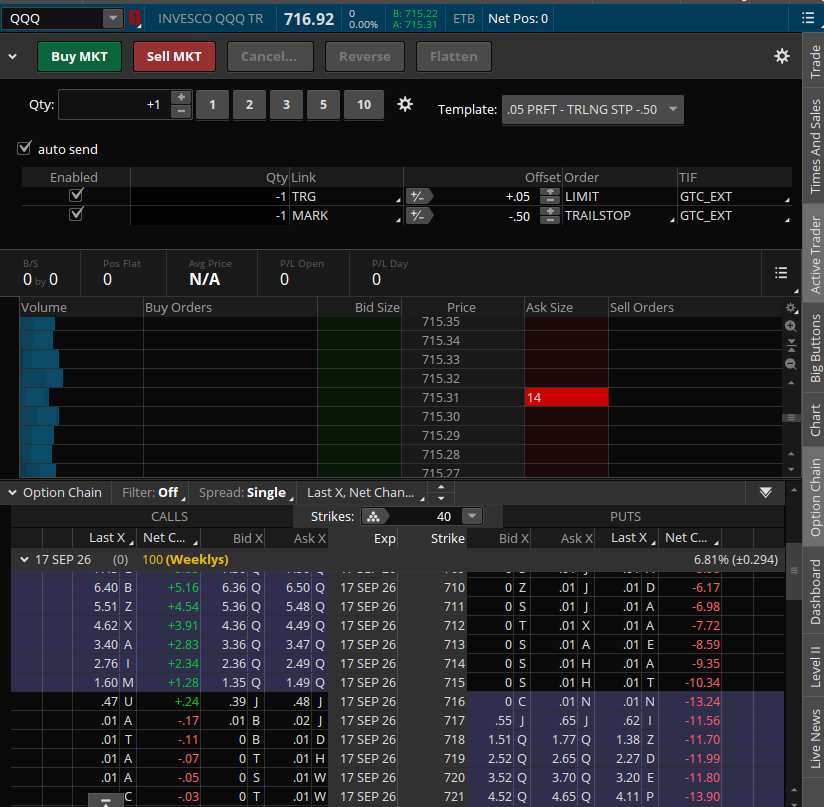The height and width of the screenshot is (807, 824).
Task: Set quantity preset 2
Action: click(x=249, y=105)
